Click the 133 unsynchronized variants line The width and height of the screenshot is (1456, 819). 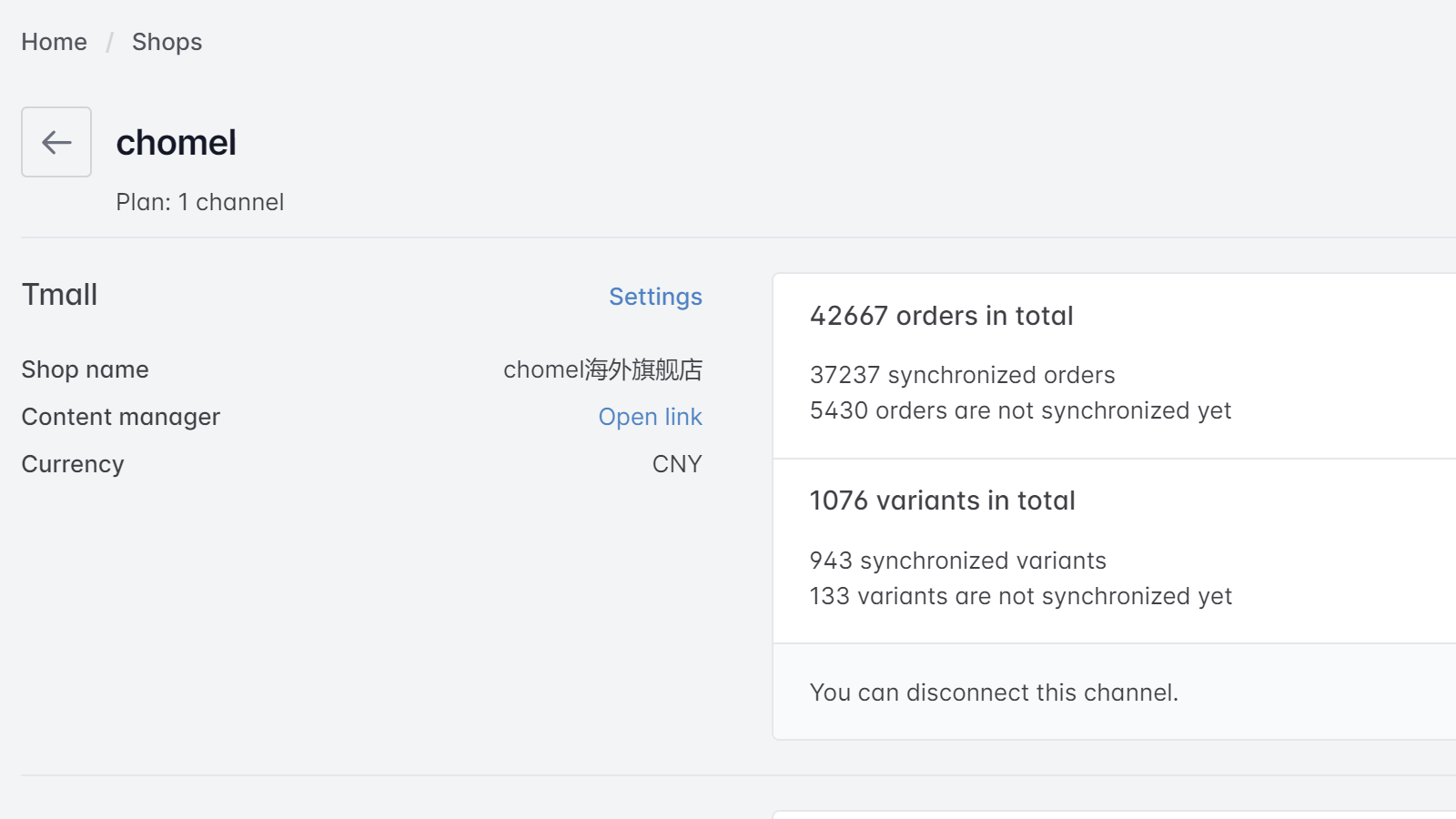click(x=1020, y=596)
